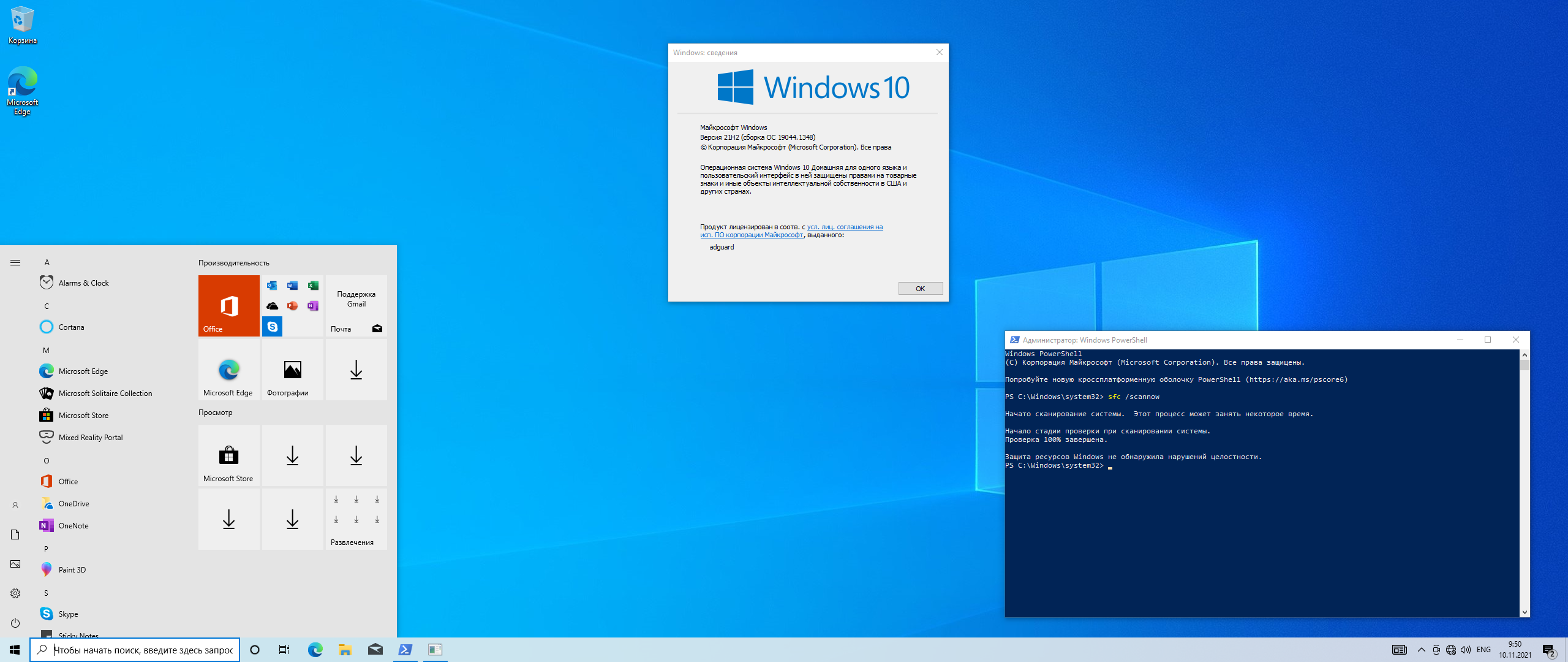Viewport: 1568px width, 662px height.
Task: Open the Skype tile in Start
Action: pos(273,326)
